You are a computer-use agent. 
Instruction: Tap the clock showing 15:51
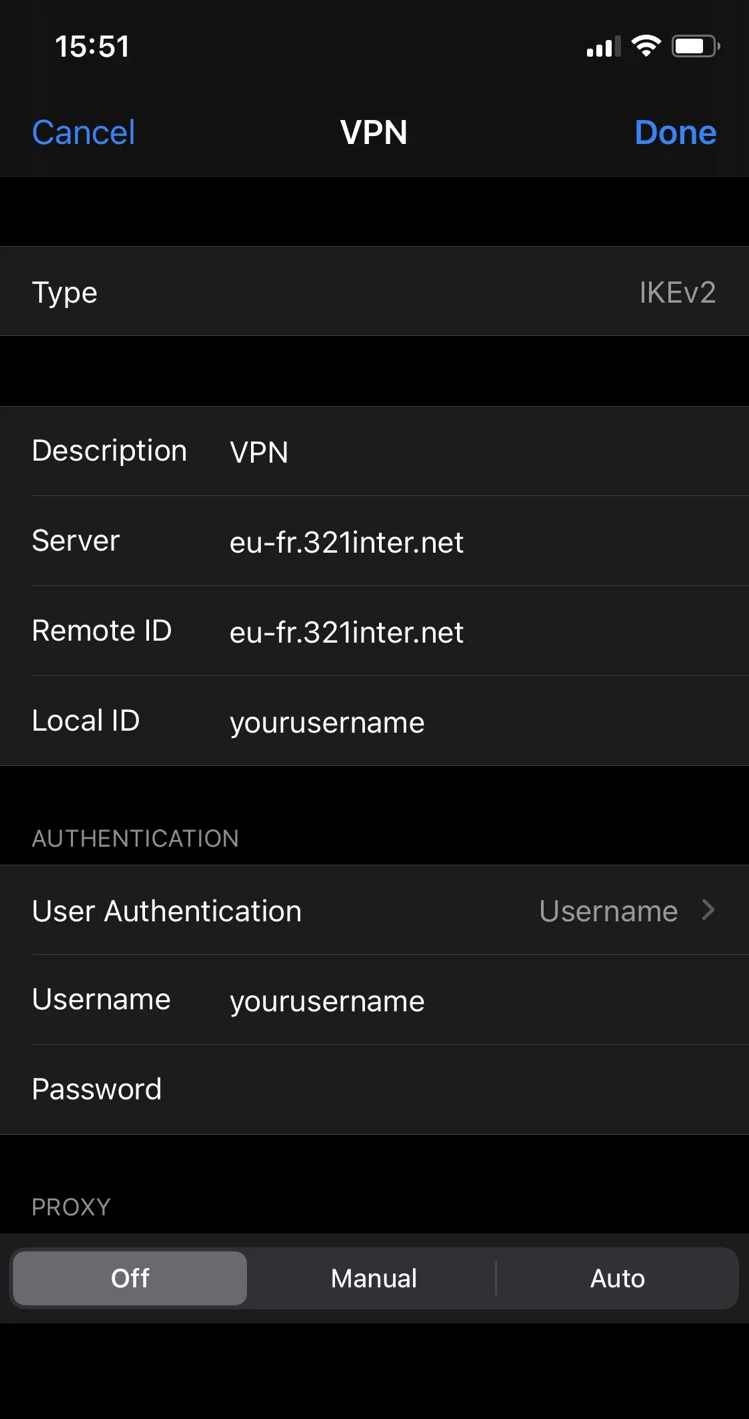[92, 47]
